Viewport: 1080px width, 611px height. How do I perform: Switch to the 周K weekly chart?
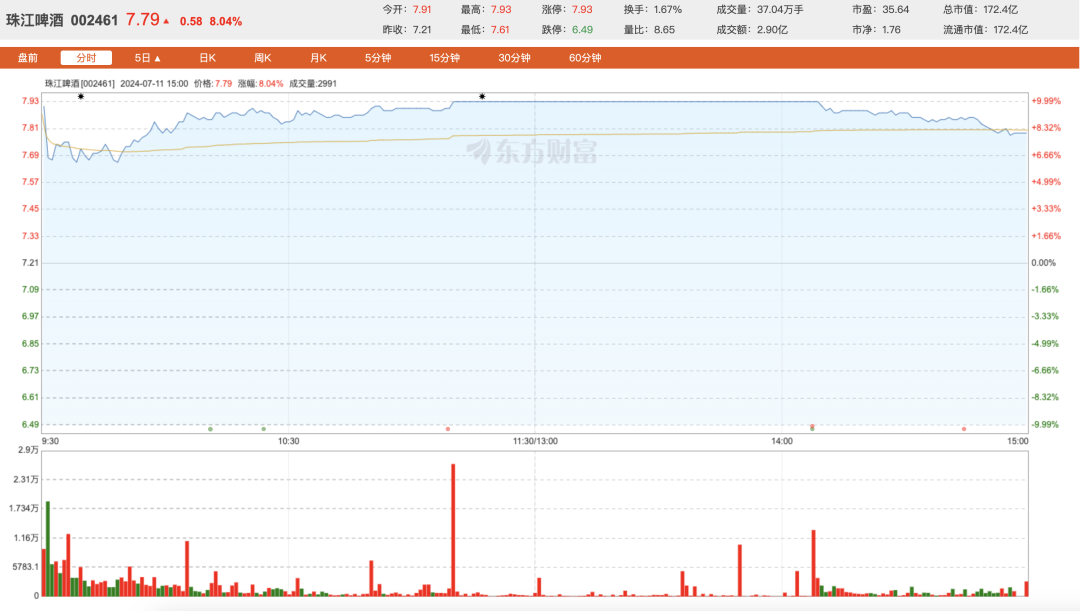pos(263,58)
